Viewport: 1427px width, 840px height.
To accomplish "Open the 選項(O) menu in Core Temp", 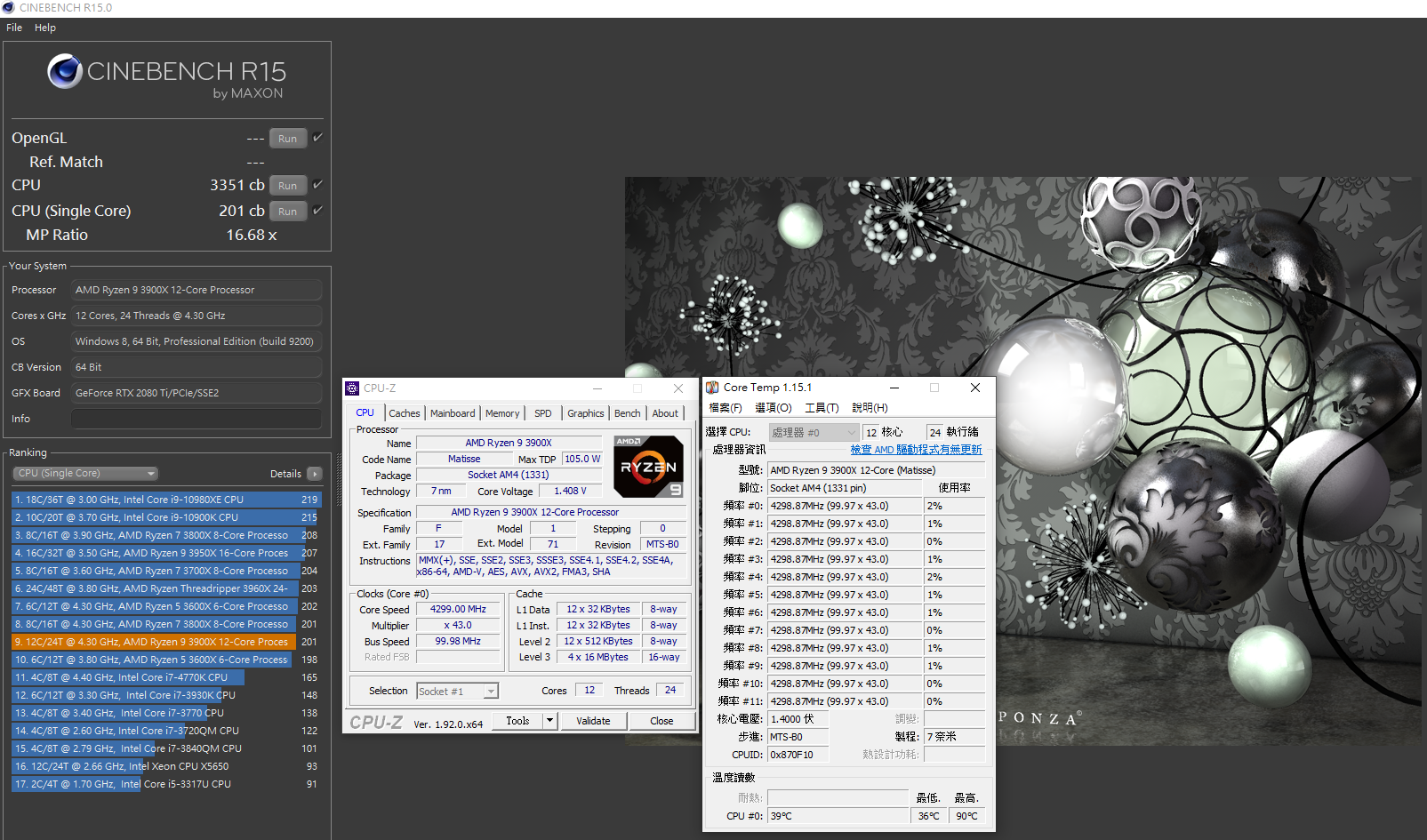I will (774, 408).
